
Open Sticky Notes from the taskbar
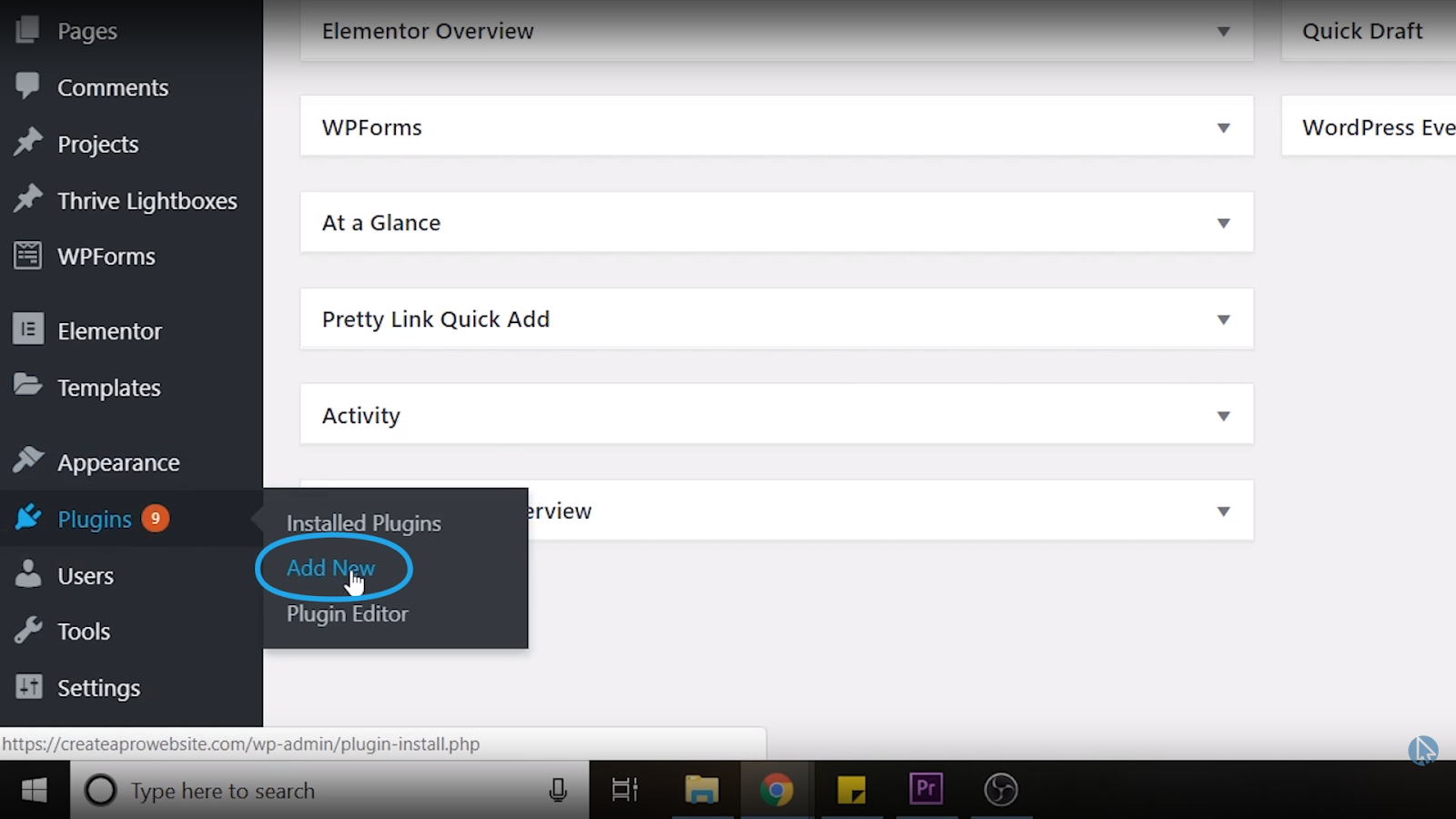pyautogui.click(x=851, y=790)
